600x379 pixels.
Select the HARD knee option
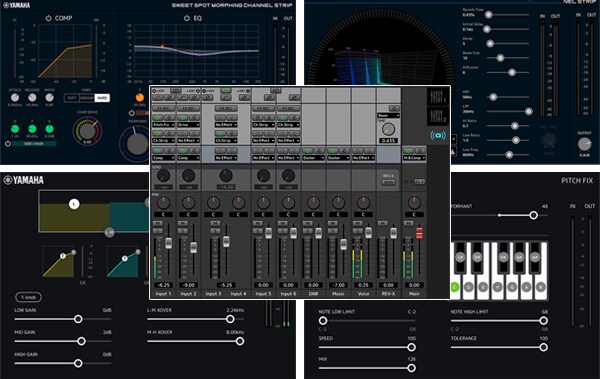(102, 98)
